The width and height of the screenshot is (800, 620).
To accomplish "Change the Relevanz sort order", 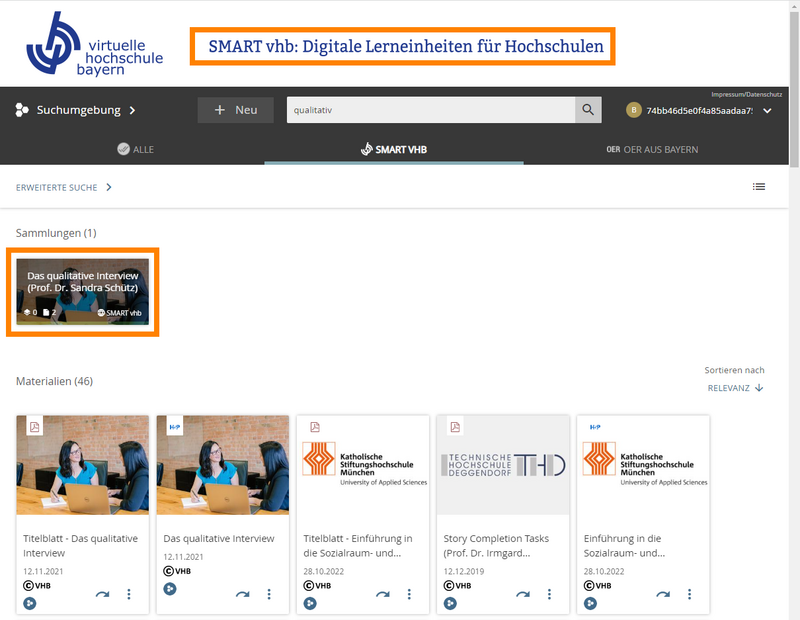I will point(735,388).
